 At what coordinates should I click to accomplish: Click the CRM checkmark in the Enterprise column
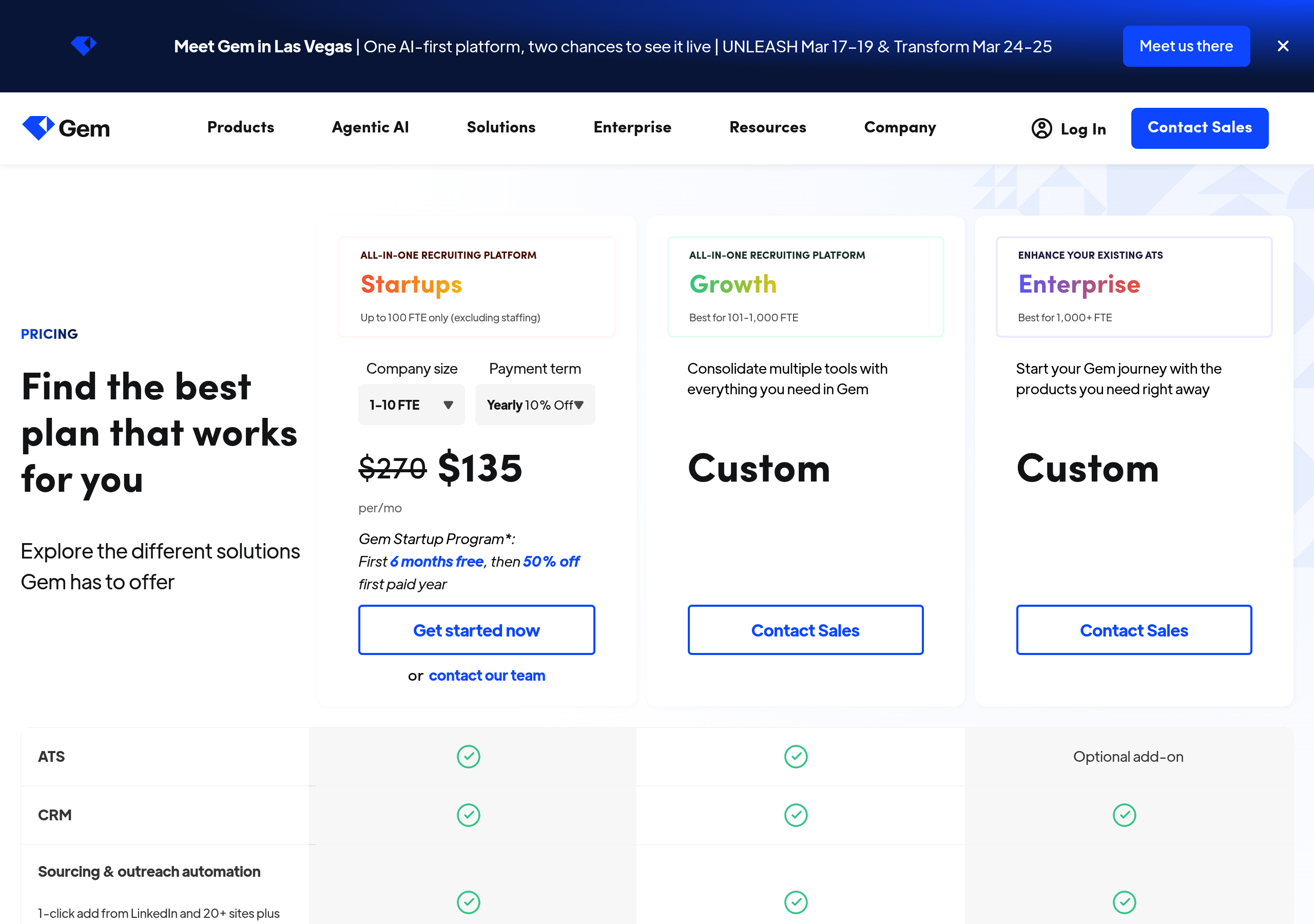[x=1124, y=815]
